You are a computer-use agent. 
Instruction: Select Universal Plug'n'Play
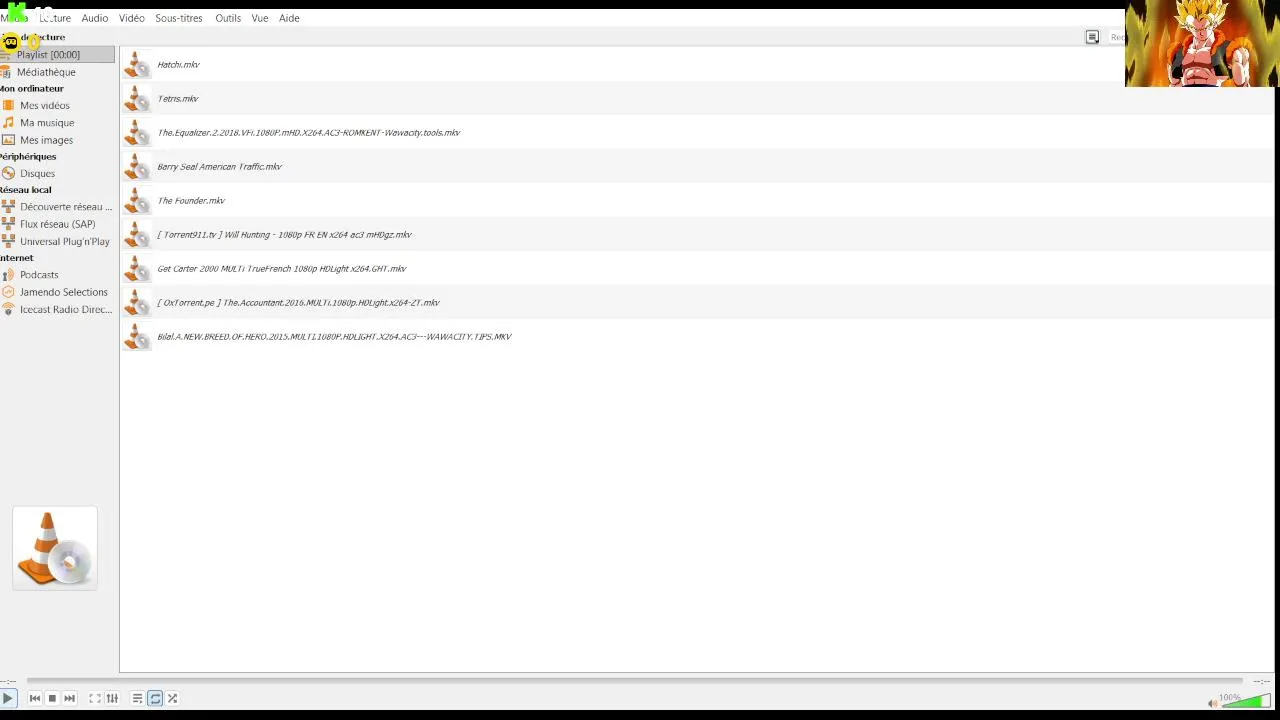65,241
